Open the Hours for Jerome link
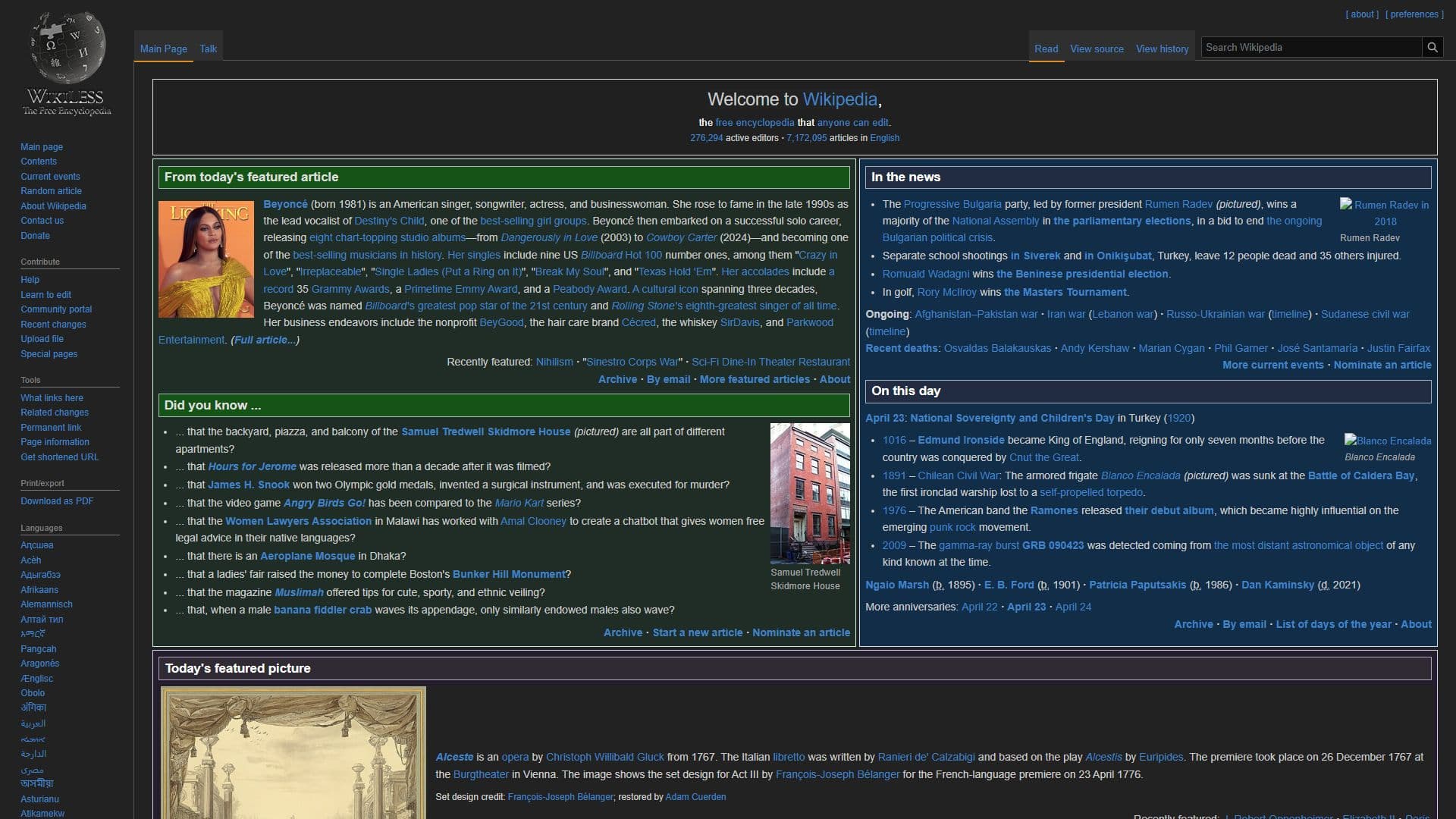Image resolution: width=1456 pixels, height=819 pixels. 252,466
